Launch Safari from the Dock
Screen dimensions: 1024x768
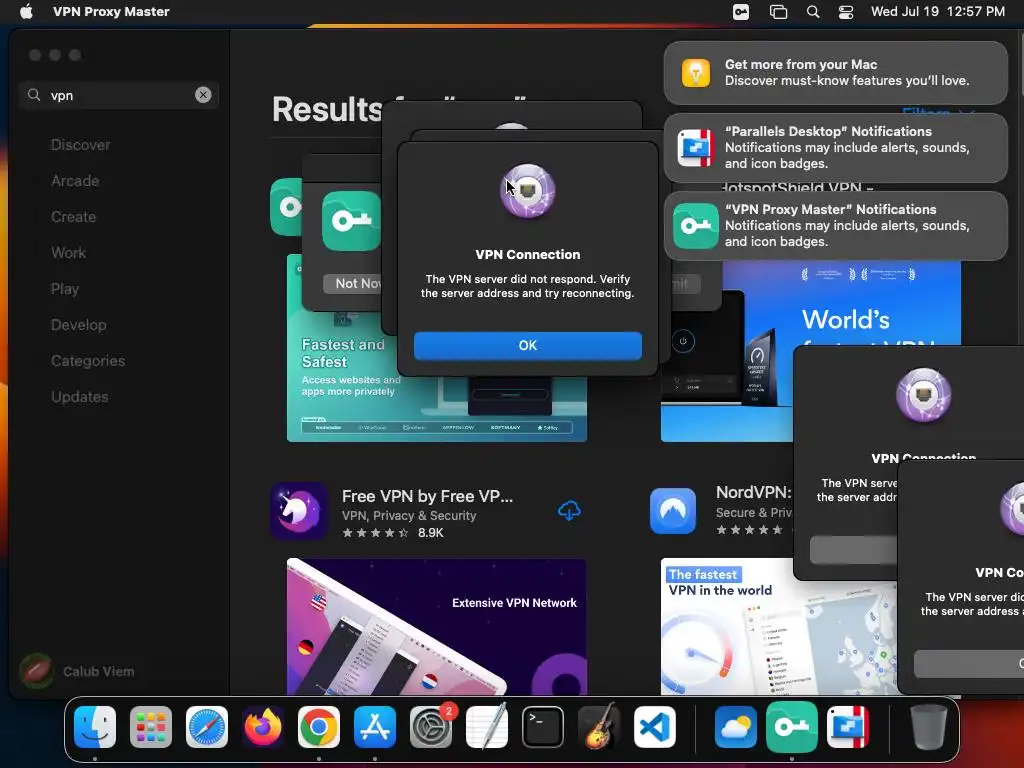[x=207, y=727]
